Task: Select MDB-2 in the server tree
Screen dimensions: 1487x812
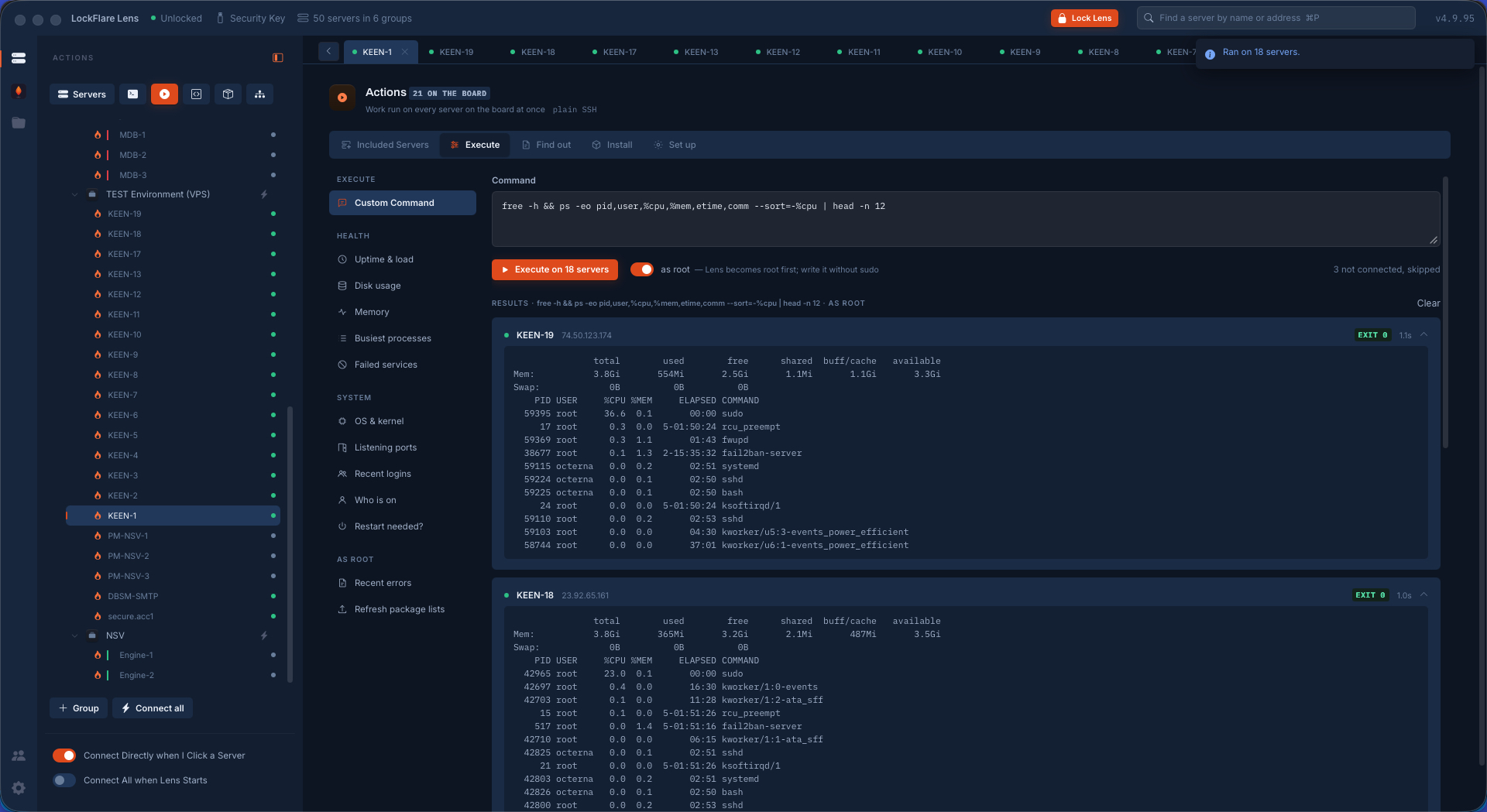Action: (x=173, y=155)
